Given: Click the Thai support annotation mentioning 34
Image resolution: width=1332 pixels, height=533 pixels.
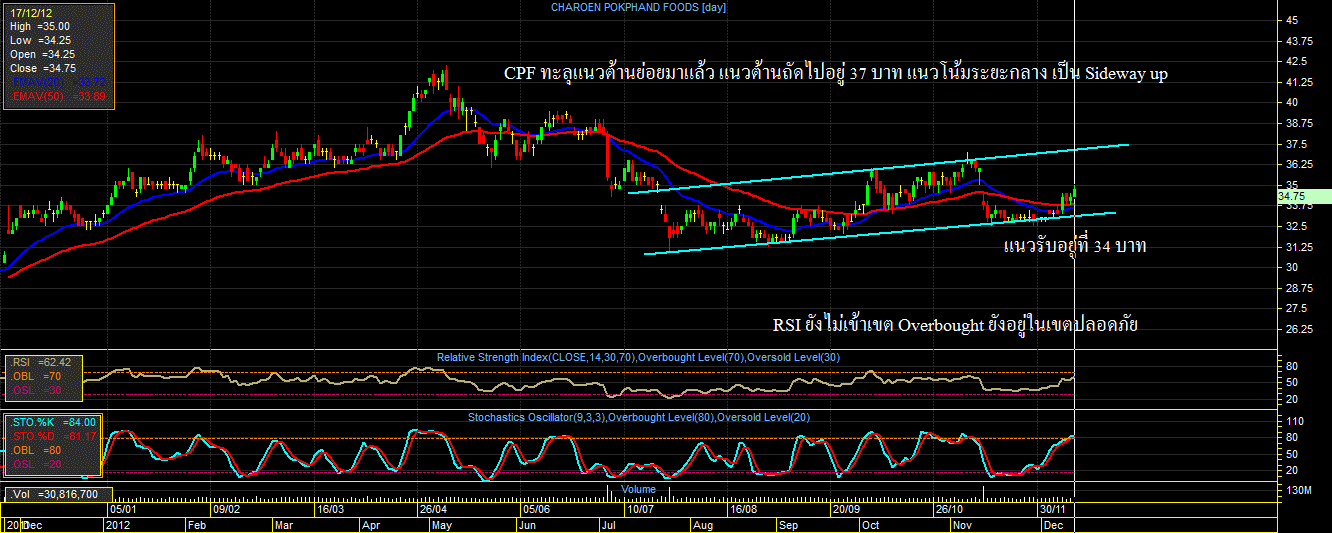Looking at the screenshot, I should [1074, 246].
